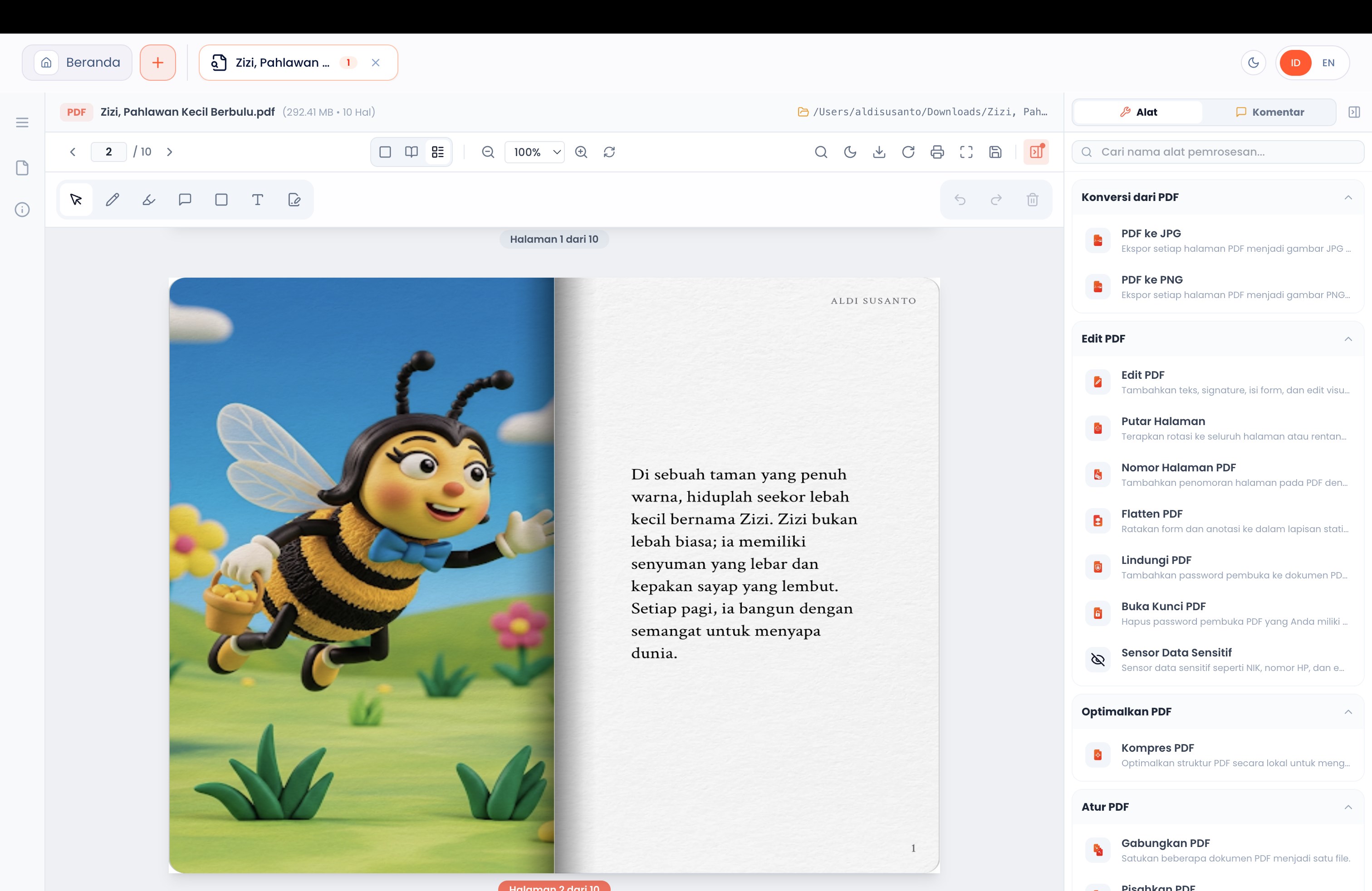Switch language to ID
The image size is (1372, 891).
click(x=1295, y=63)
